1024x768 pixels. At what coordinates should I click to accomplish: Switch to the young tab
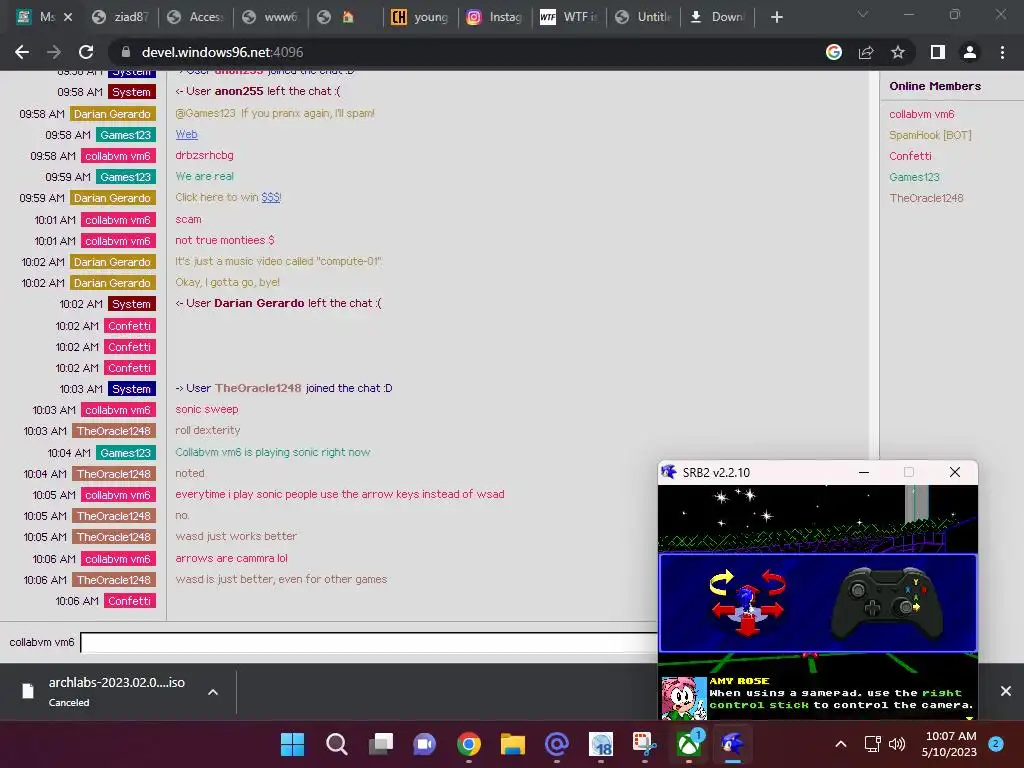click(420, 17)
